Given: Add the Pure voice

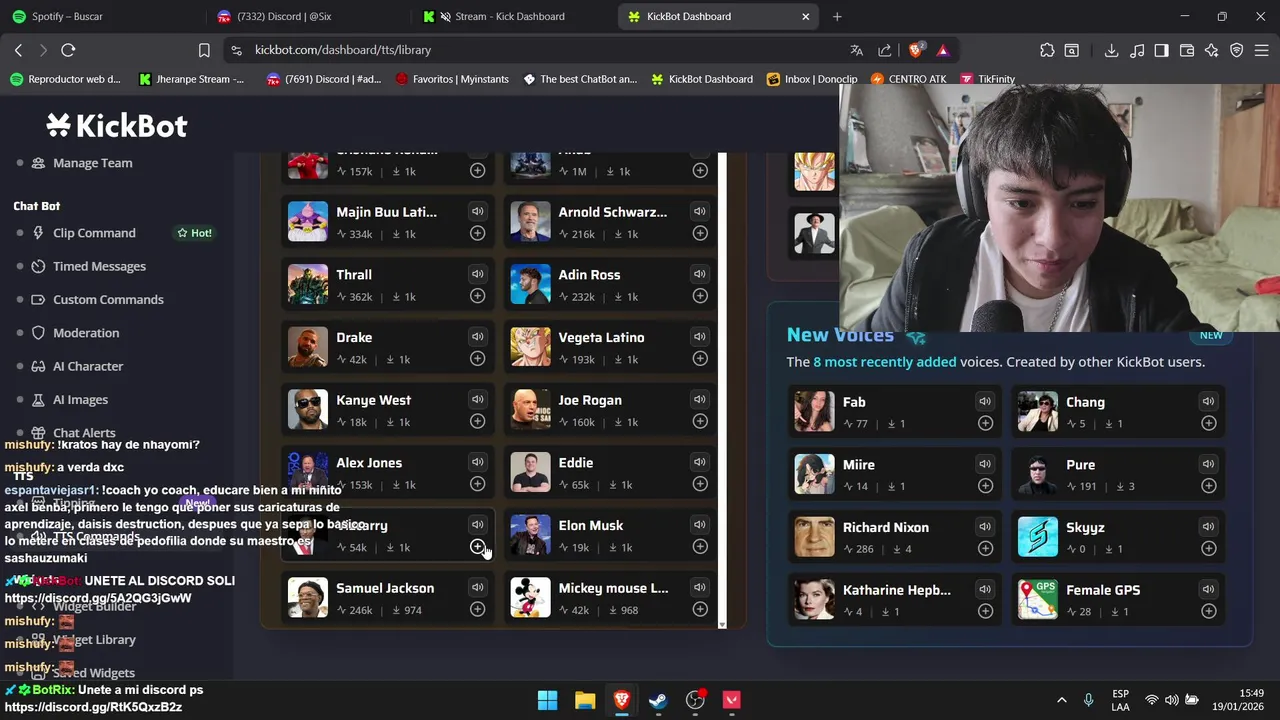Looking at the screenshot, I should coord(1208,486).
